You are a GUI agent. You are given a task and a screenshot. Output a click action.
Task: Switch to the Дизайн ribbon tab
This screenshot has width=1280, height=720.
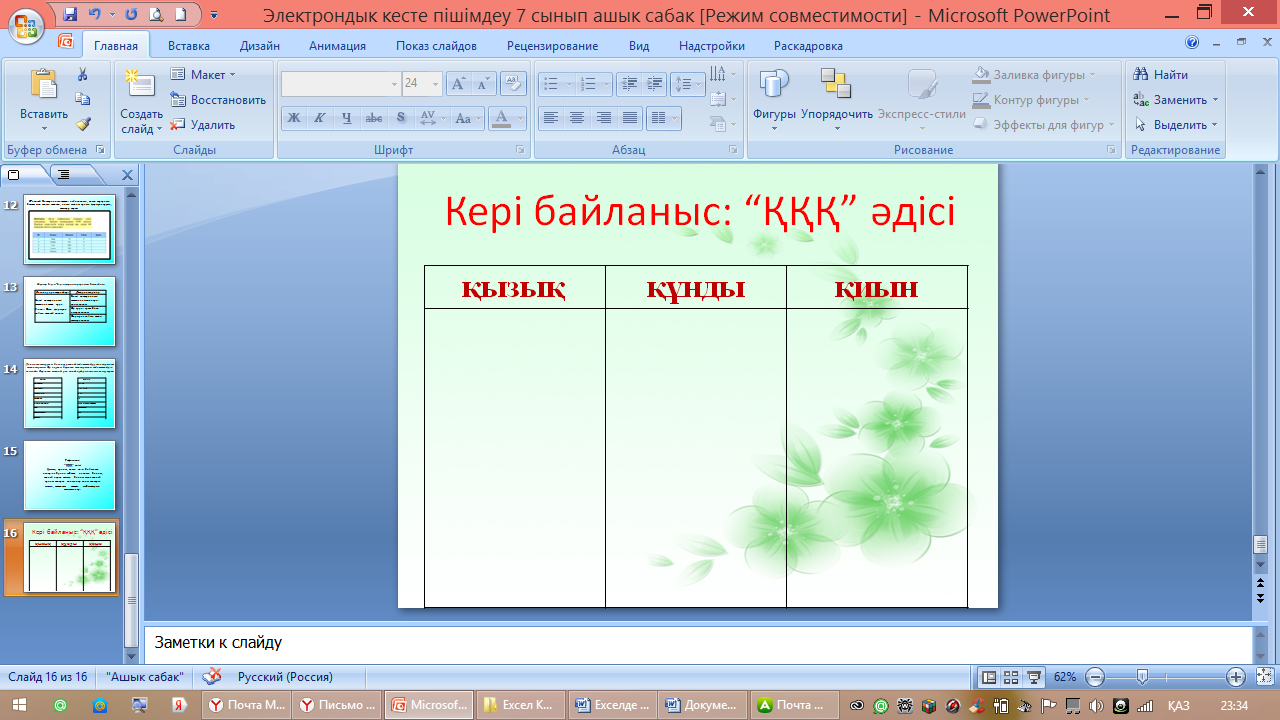[260, 46]
